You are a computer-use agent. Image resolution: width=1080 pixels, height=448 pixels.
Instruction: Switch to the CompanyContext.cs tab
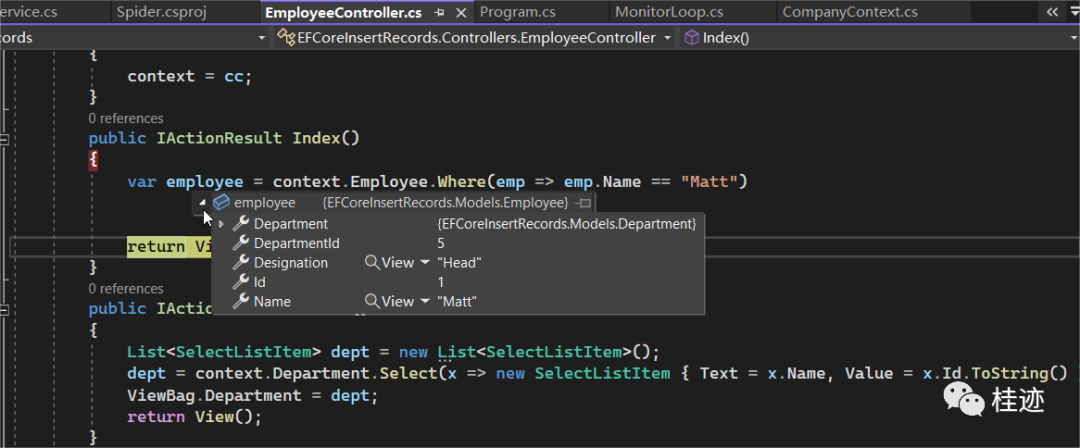tap(850, 12)
